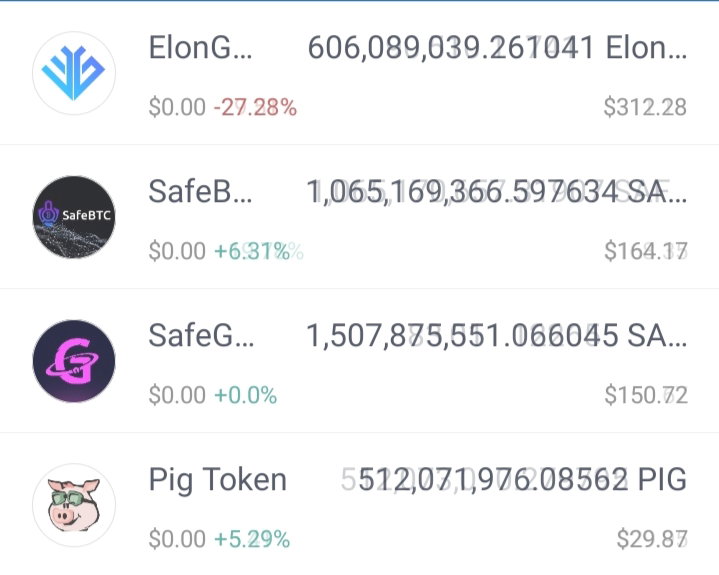Screen dimensions: 719x575
Task: Open the Pig Token name label
Action: coord(218,480)
